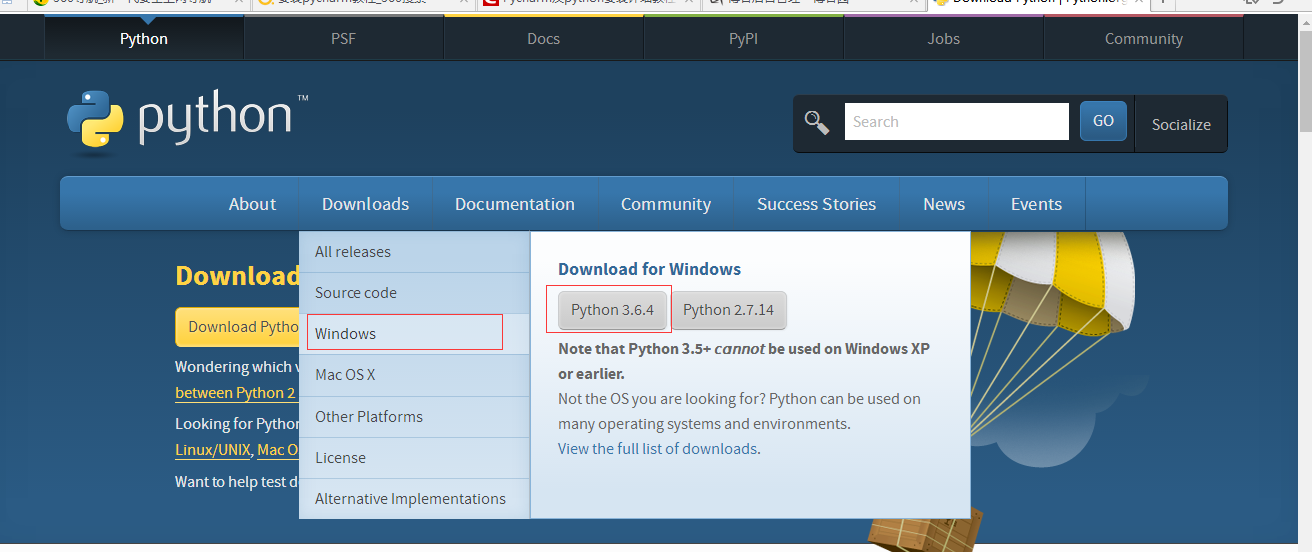This screenshot has width=1312, height=552.
Task: Open the Success Stories menu
Action: click(x=817, y=204)
